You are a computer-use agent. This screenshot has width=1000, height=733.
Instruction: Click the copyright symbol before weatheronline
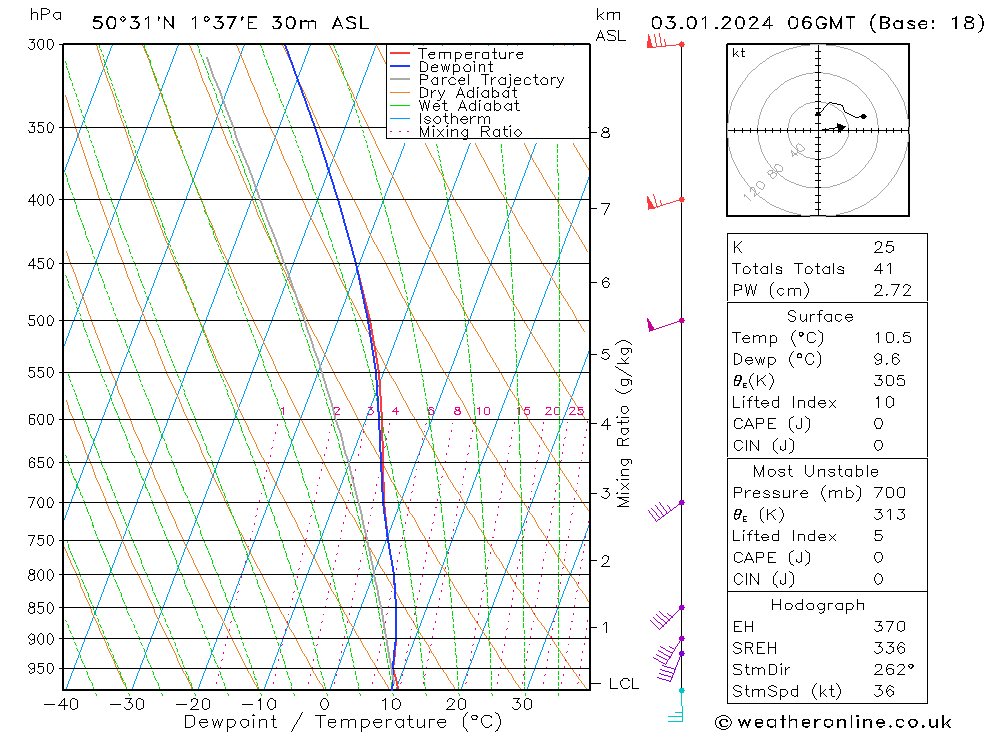click(x=723, y=722)
